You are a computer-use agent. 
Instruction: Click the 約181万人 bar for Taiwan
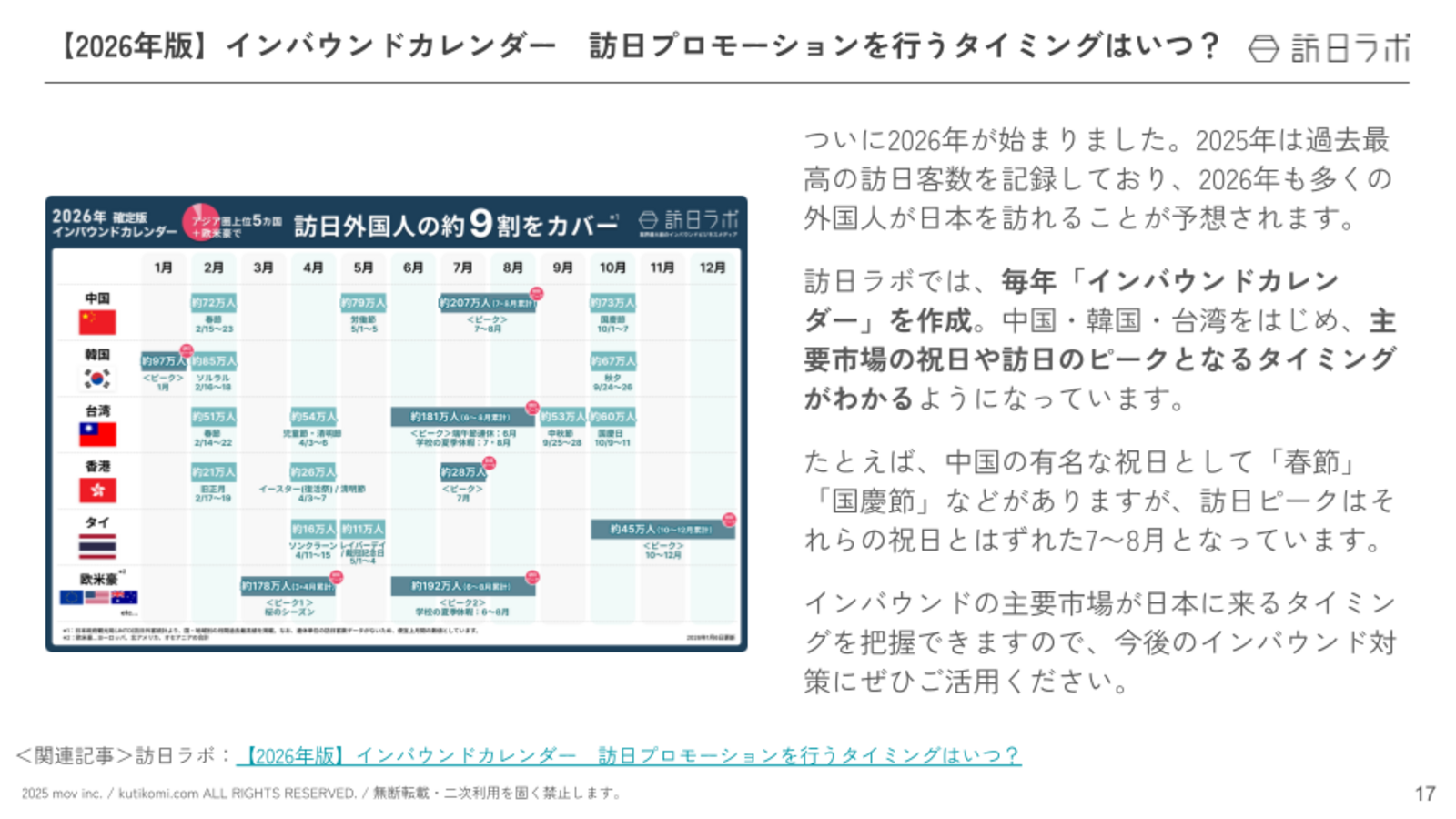pyautogui.click(x=464, y=414)
